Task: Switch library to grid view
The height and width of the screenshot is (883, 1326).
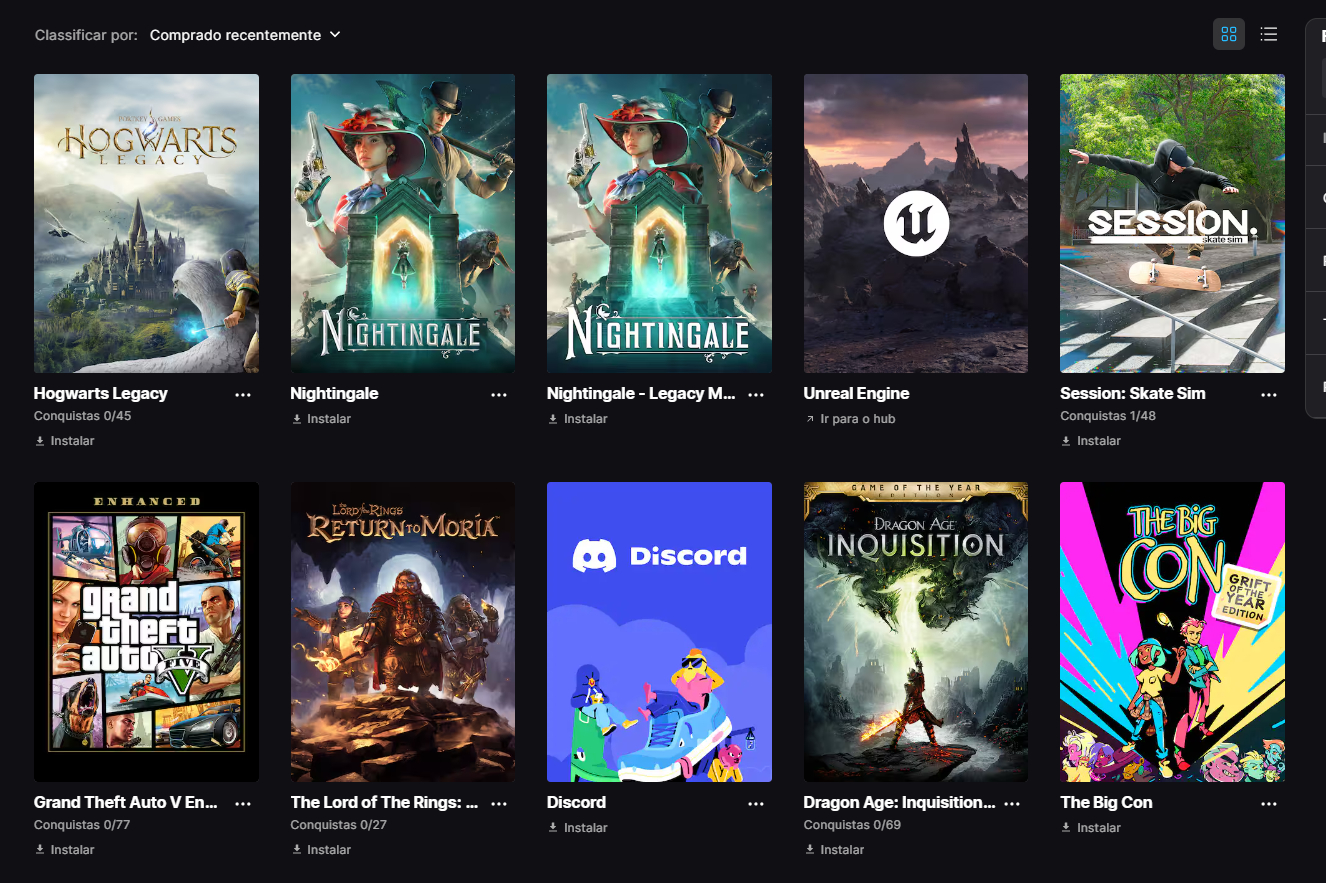Action: (1229, 35)
